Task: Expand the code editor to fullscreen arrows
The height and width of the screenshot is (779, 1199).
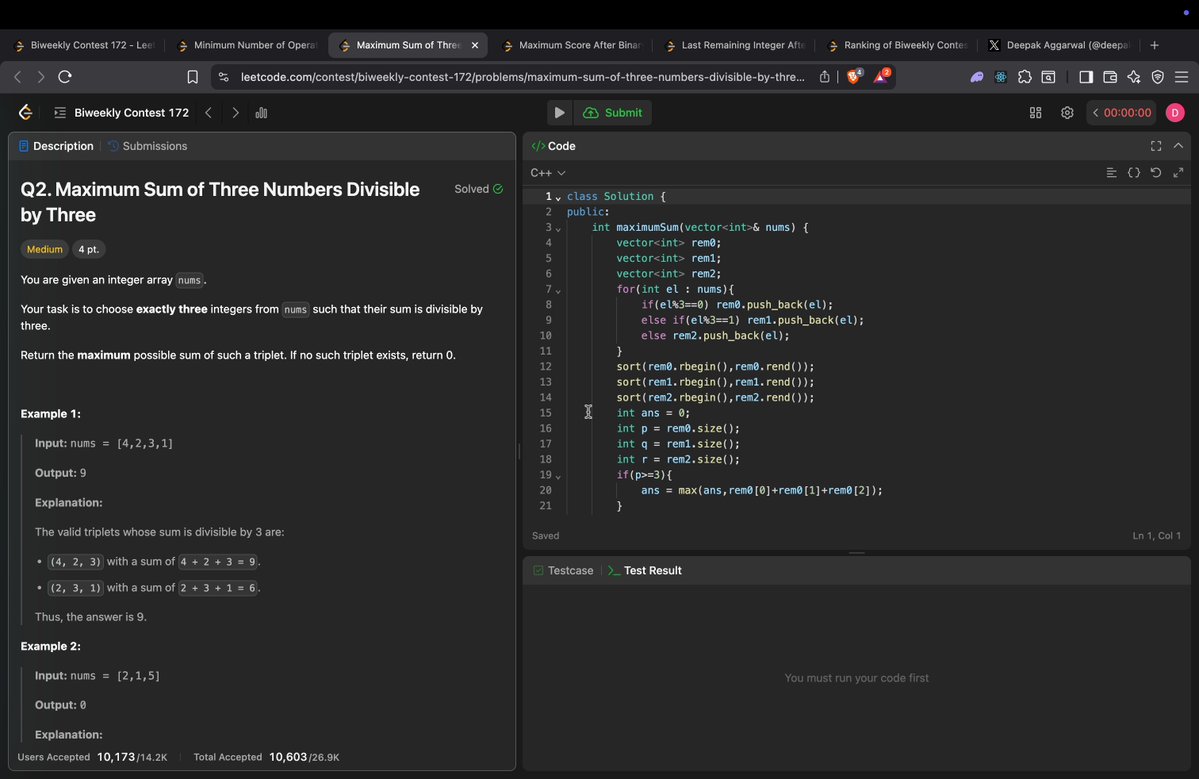Action: (1178, 173)
